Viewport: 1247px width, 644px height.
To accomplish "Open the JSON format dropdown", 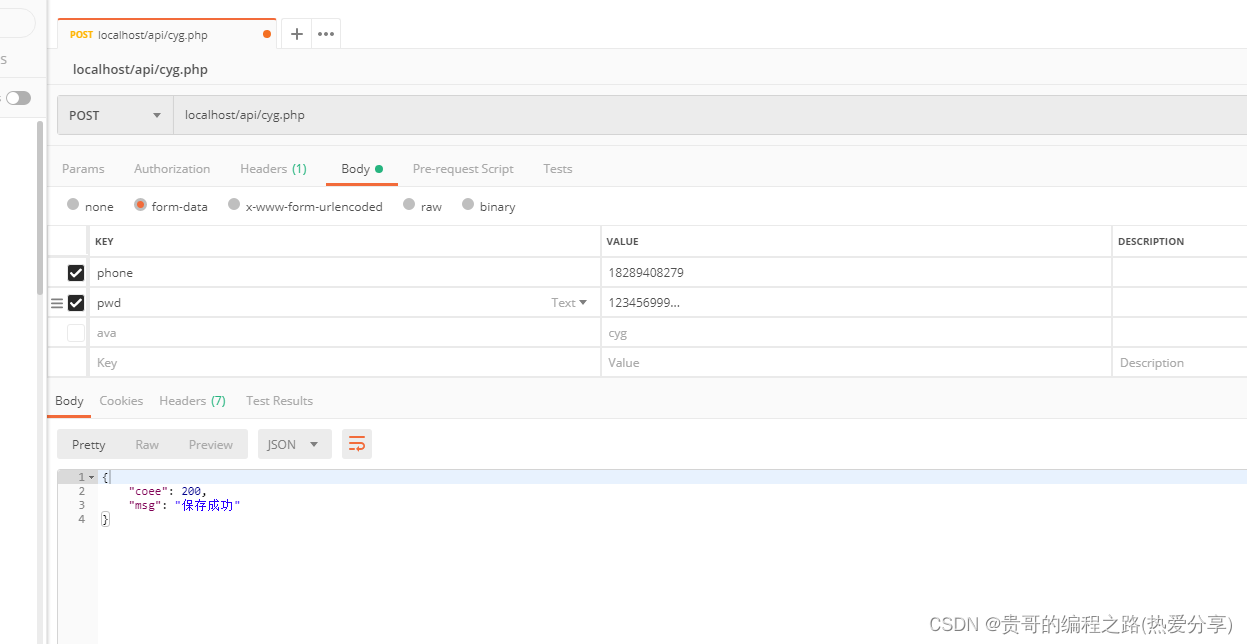I will pyautogui.click(x=295, y=444).
